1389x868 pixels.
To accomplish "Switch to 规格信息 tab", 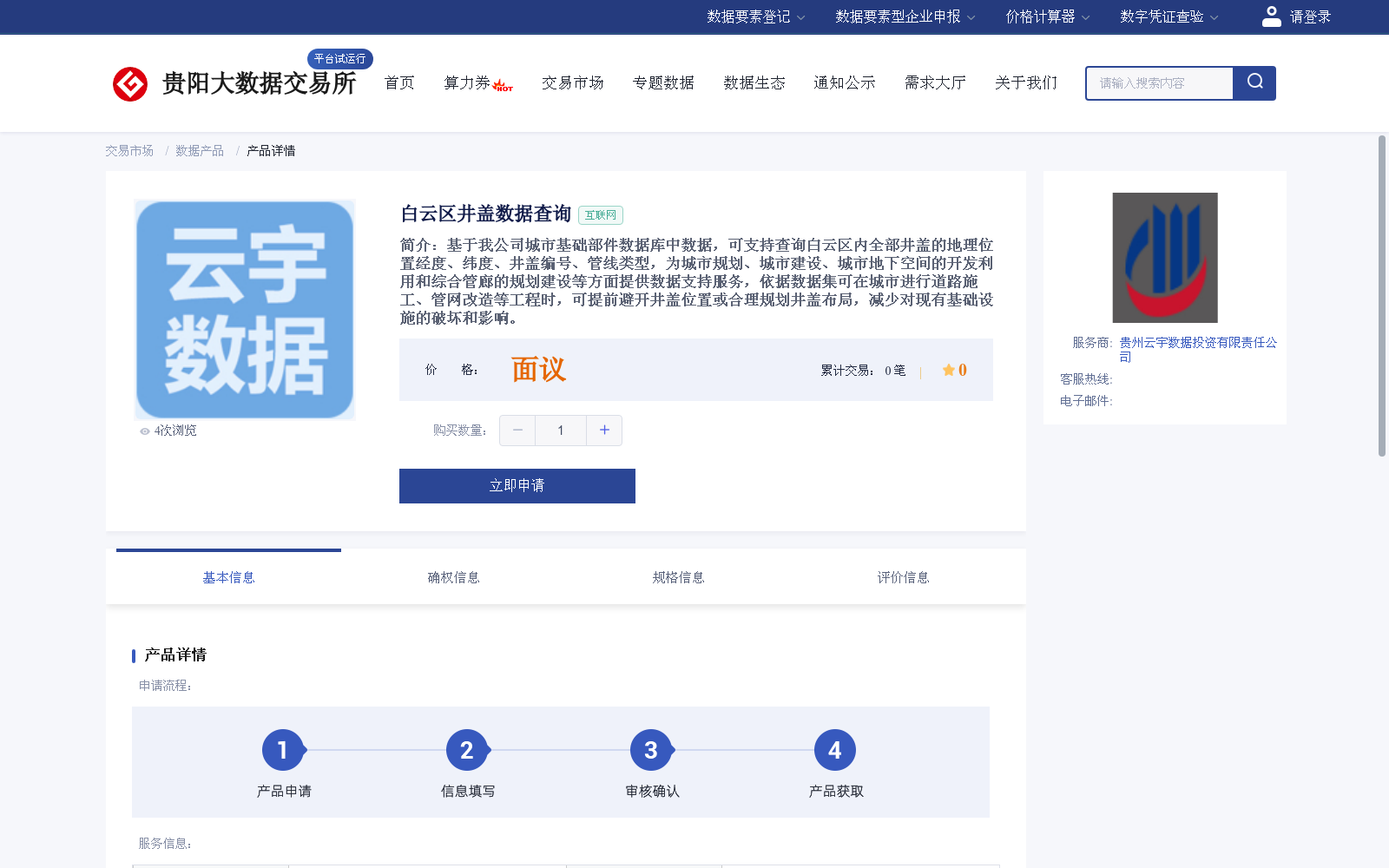I will tap(678, 577).
